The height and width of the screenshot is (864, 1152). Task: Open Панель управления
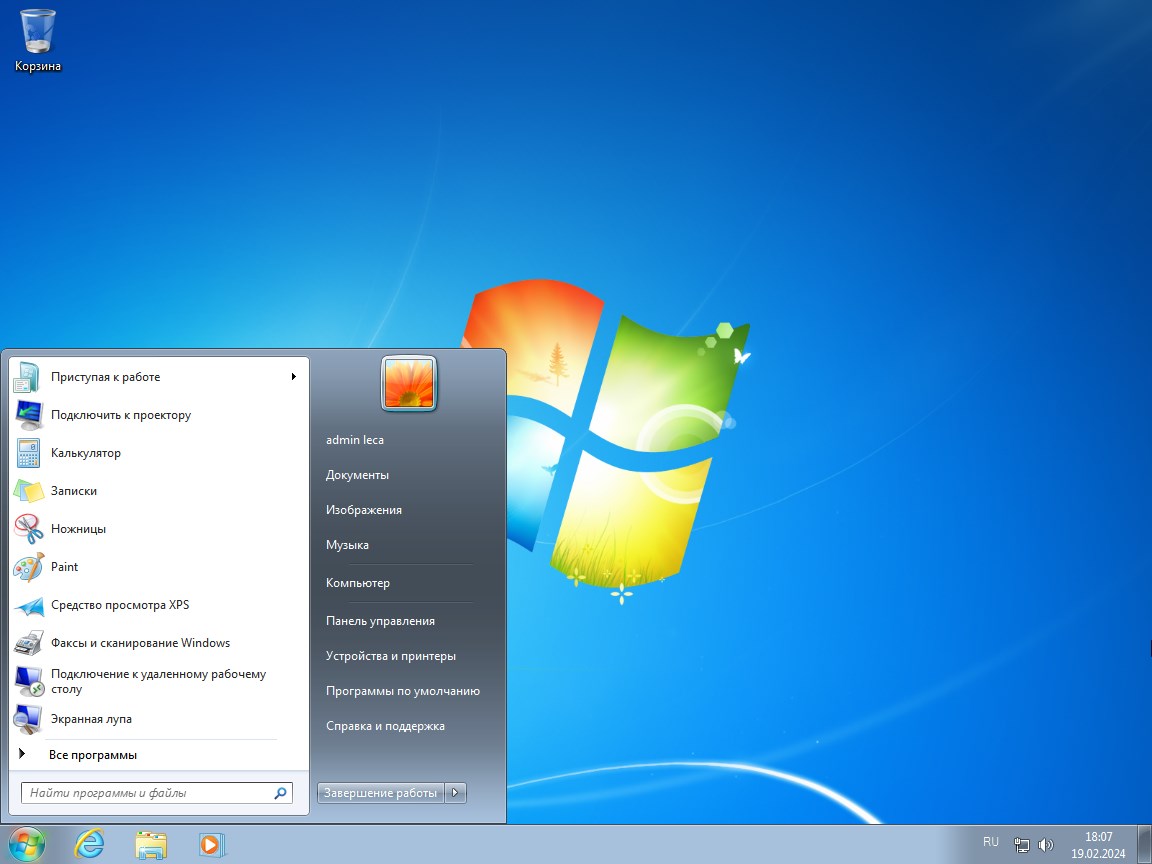pyautogui.click(x=381, y=622)
